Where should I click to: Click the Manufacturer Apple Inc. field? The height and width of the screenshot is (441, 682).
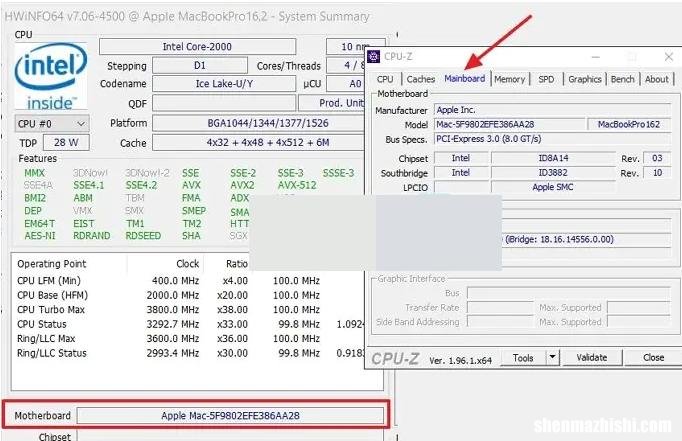tap(552, 110)
